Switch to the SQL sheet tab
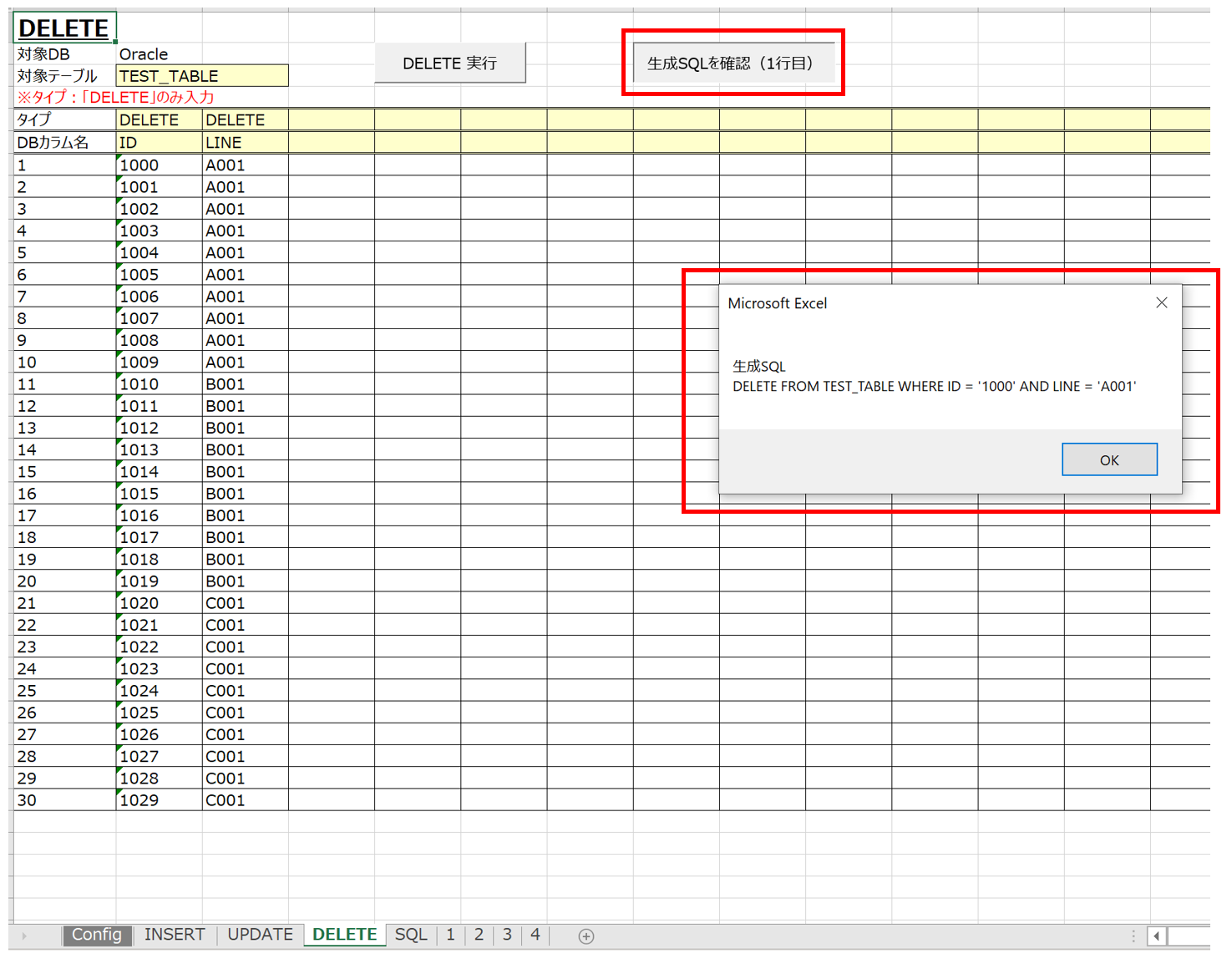Screen dimensions: 1232x959 point(411,935)
